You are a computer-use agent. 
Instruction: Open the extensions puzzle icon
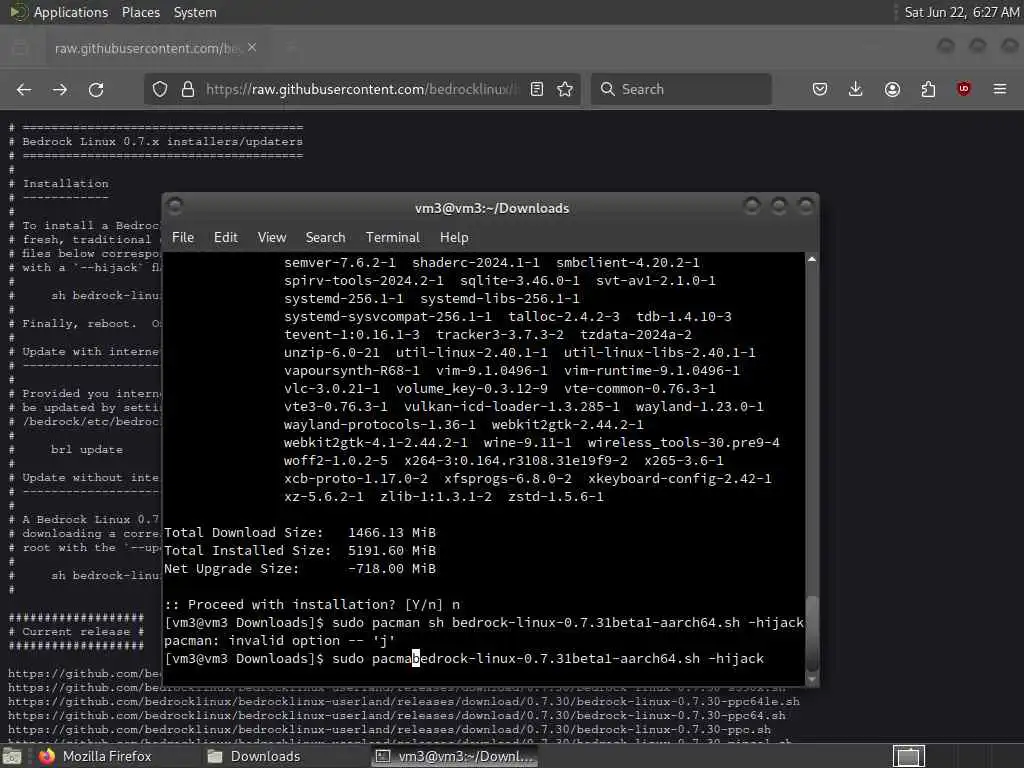click(928, 89)
